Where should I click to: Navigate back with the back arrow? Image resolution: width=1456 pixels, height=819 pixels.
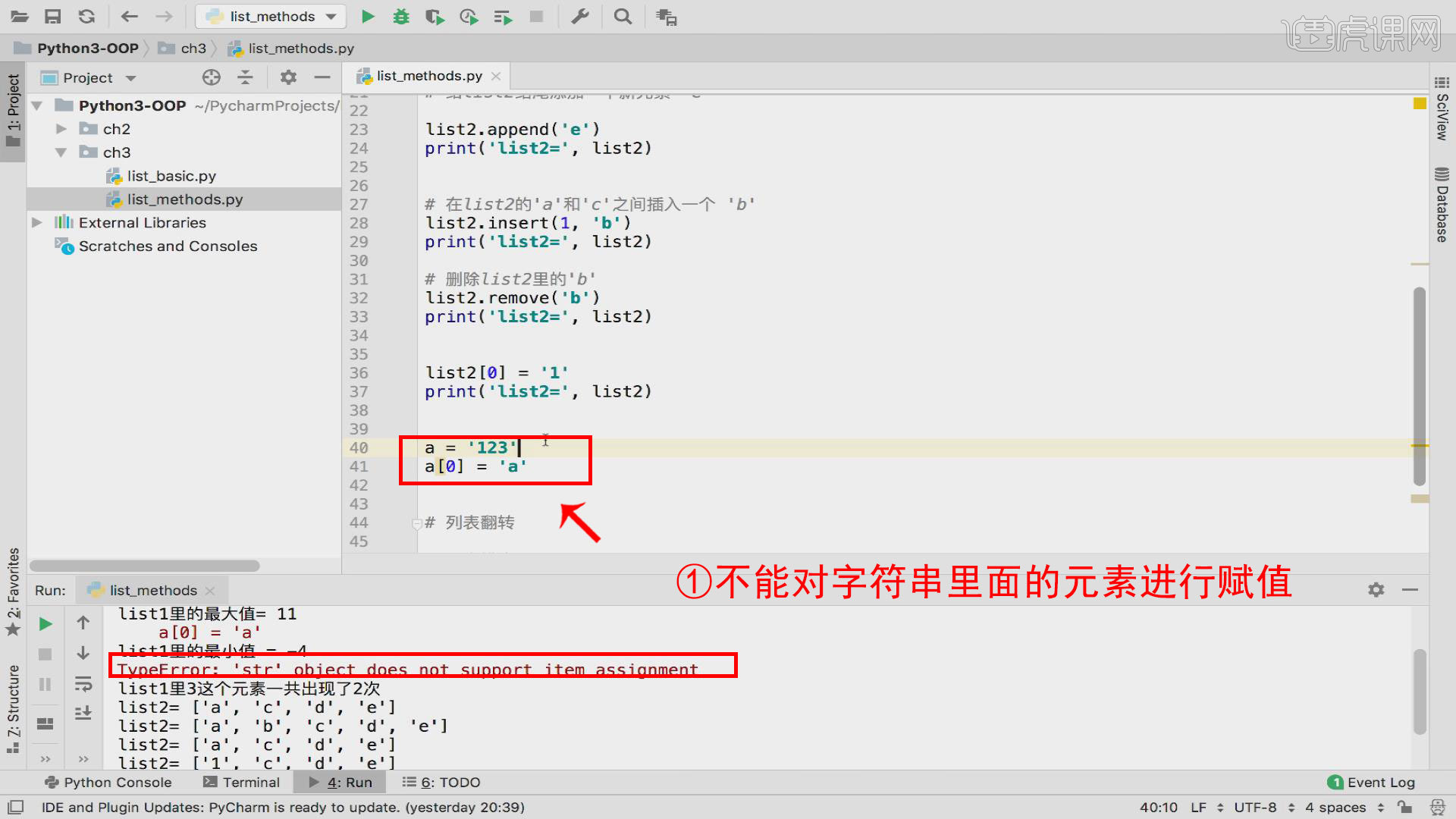[x=129, y=16]
